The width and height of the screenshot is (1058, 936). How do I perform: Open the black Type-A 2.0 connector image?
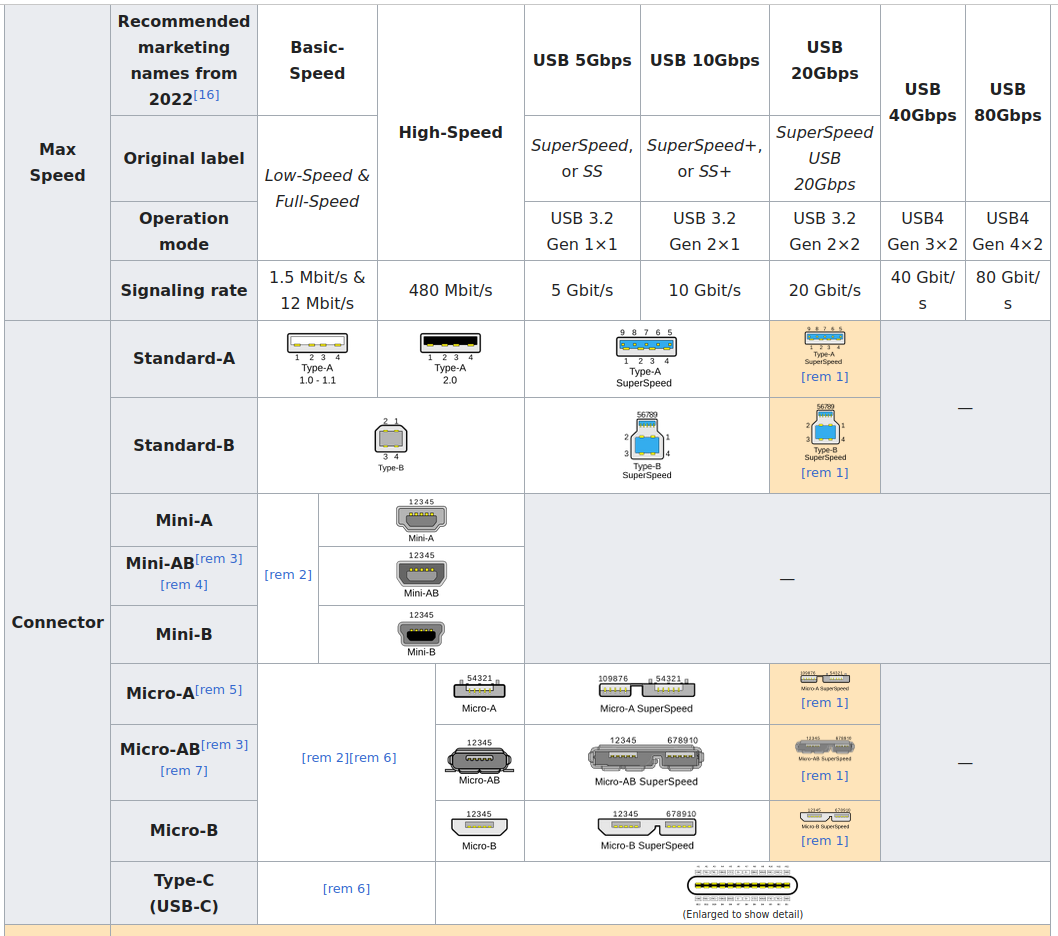[x=450, y=358]
